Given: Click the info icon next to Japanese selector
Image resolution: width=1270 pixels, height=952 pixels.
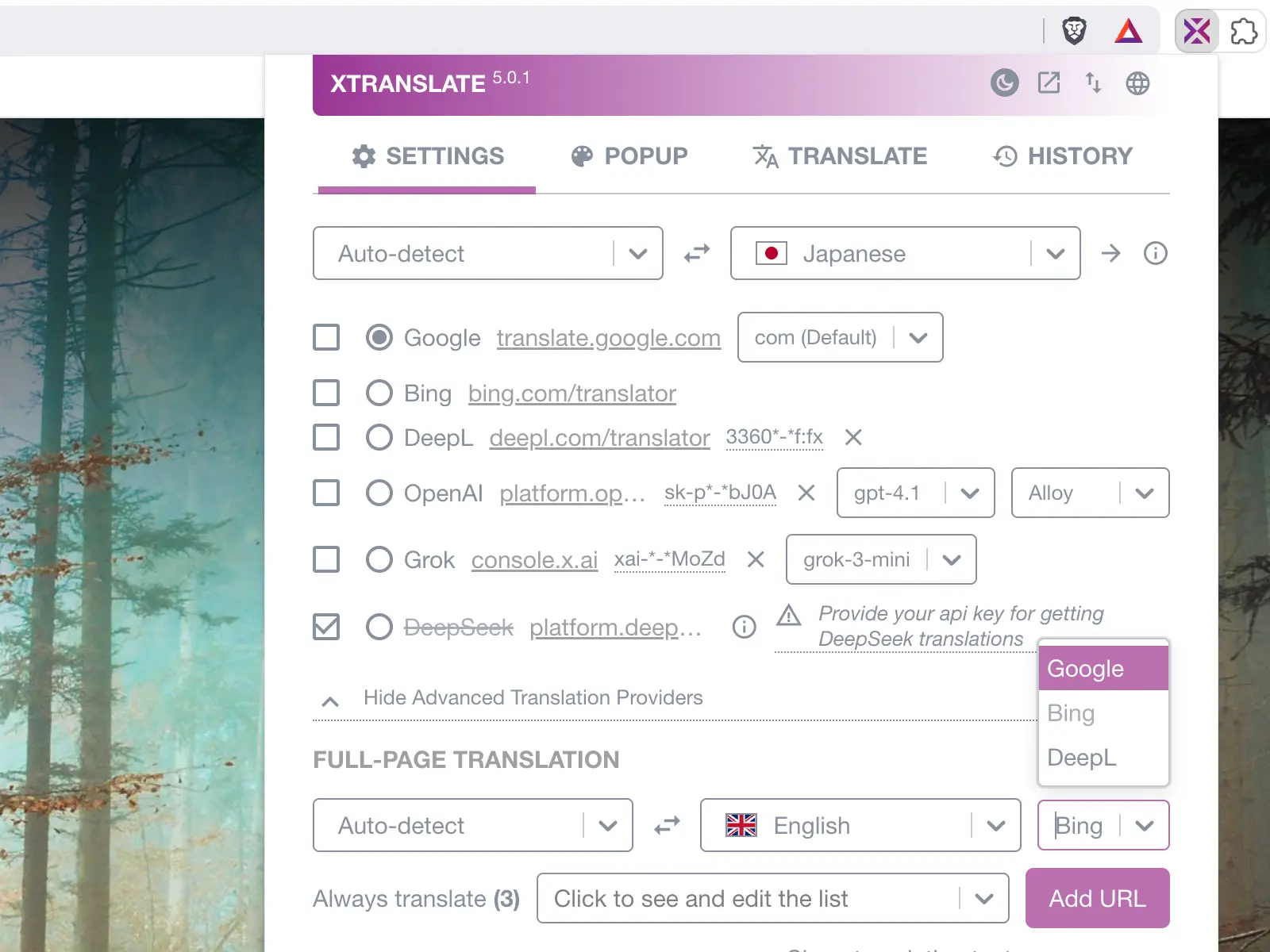Looking at the screenshot, I should click(x=1156, y=253).
